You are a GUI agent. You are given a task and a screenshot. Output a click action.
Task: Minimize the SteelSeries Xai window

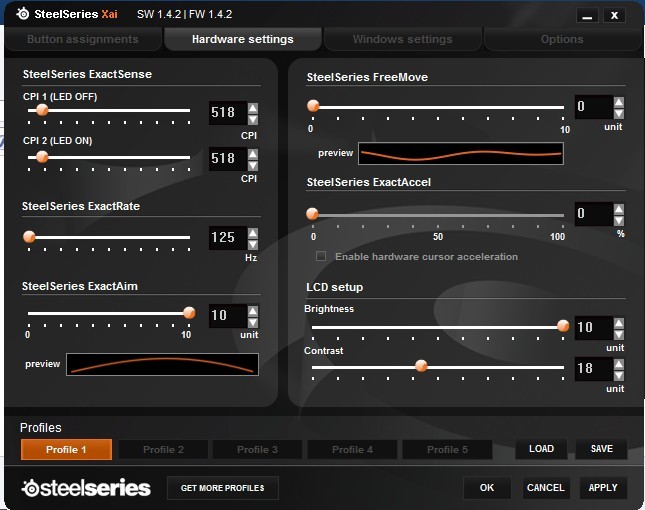coord(587,16)
